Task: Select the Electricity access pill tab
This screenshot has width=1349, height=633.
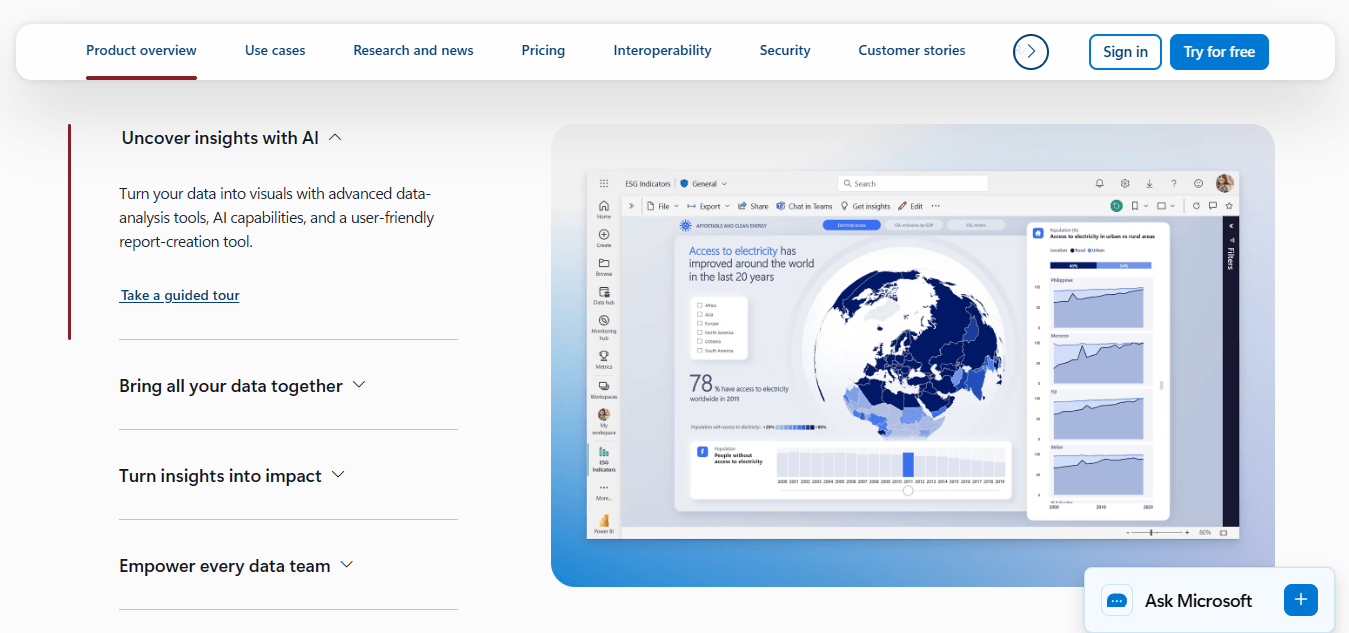Action: [851, 225]
